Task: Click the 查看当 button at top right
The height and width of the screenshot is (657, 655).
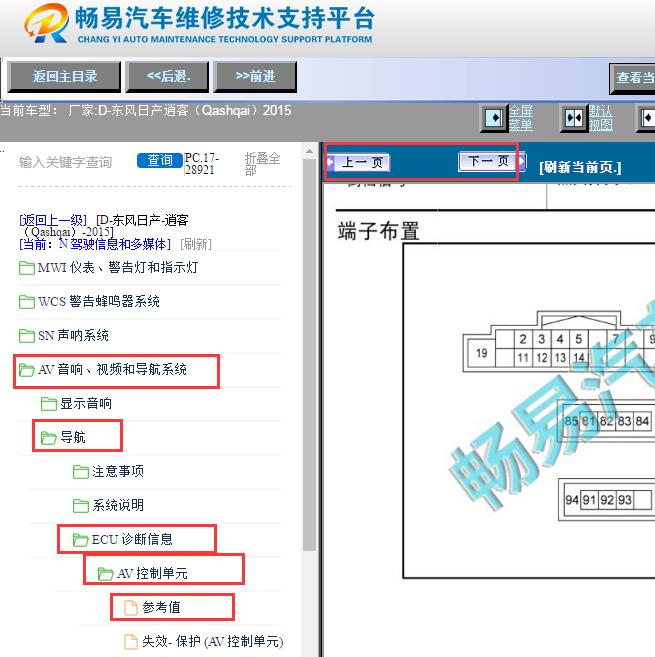Action: click(x=633, y=78)
